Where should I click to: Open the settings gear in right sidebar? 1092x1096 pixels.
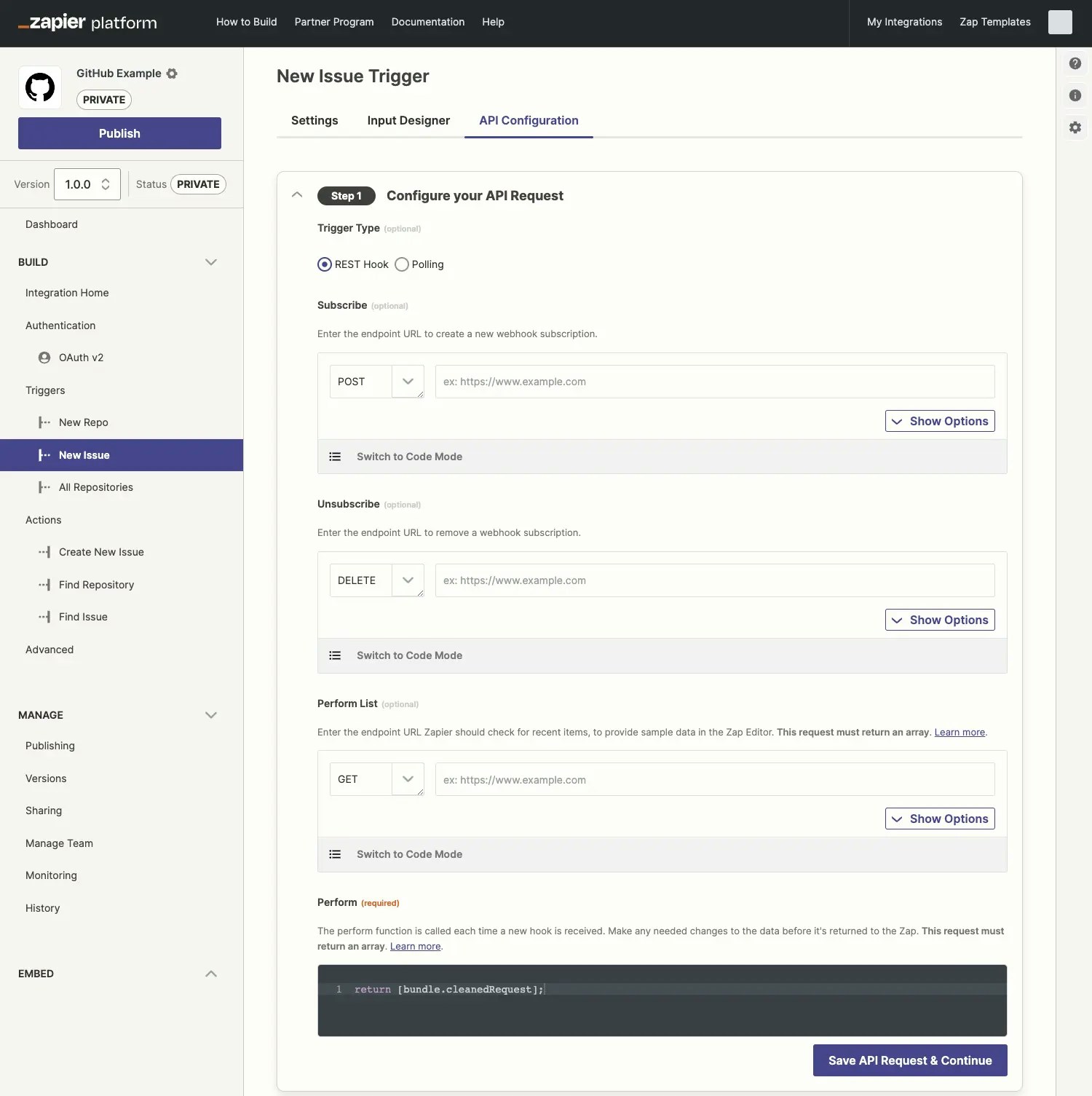pos(1075,127)
